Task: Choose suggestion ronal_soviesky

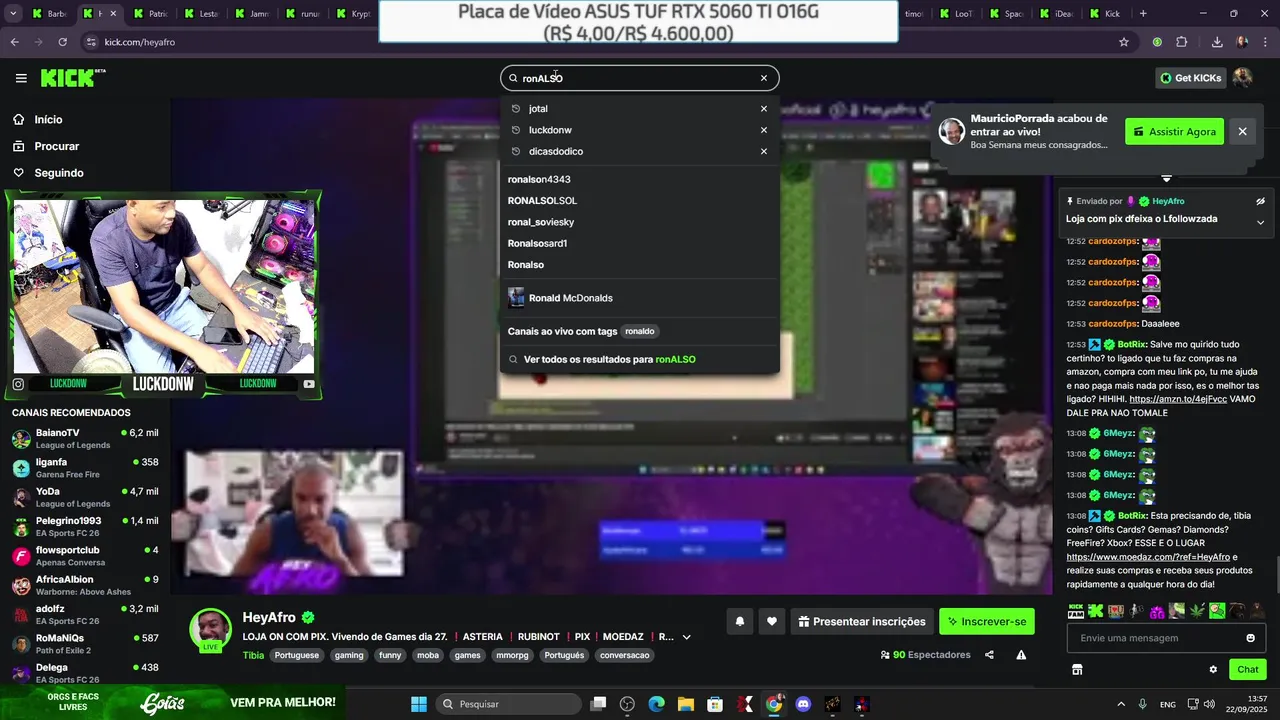Action: [x=541, y=222]
